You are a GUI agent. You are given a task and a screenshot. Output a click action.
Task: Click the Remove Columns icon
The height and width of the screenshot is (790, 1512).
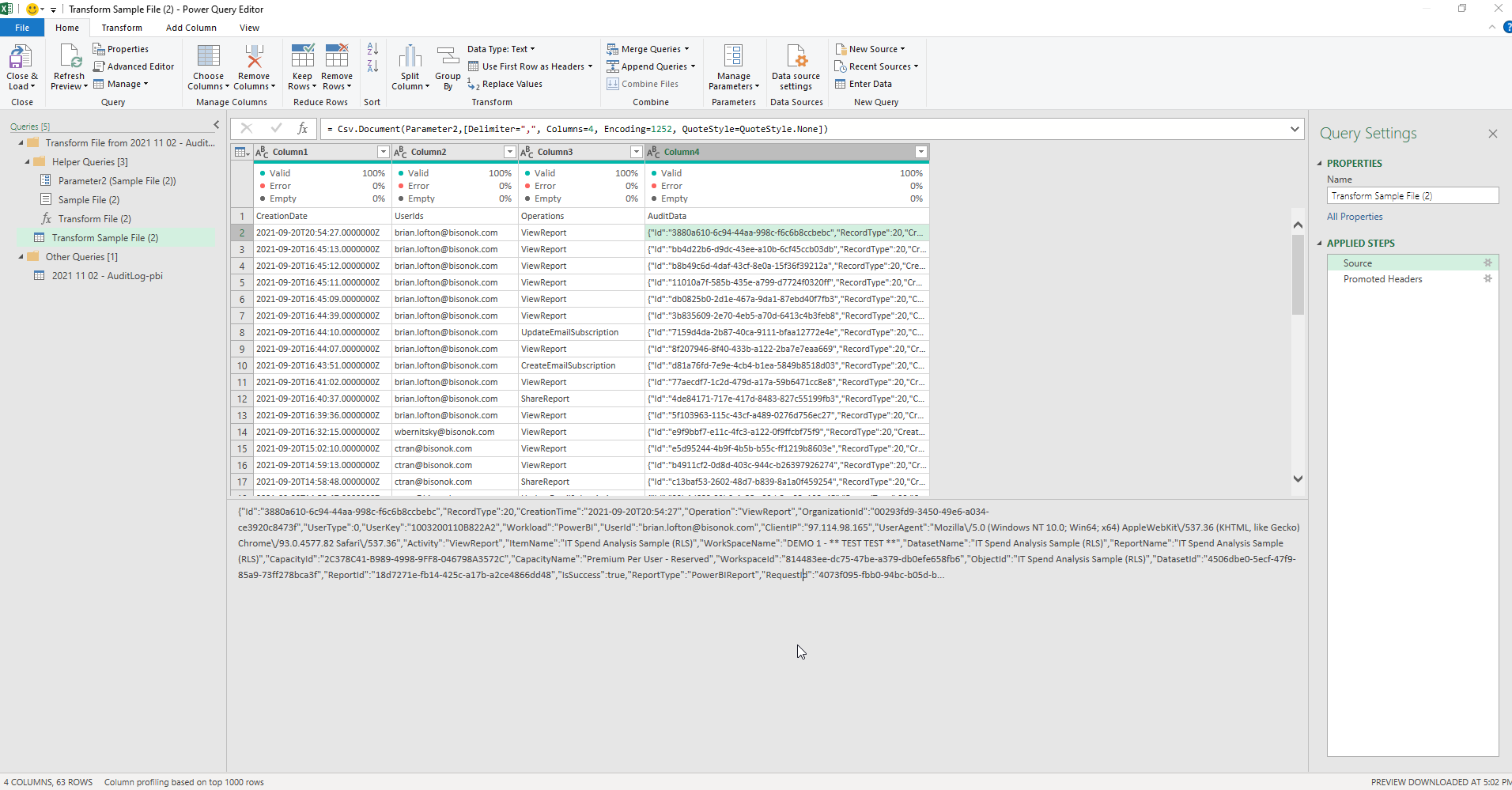pyautogui.click(x=254, y=57)
